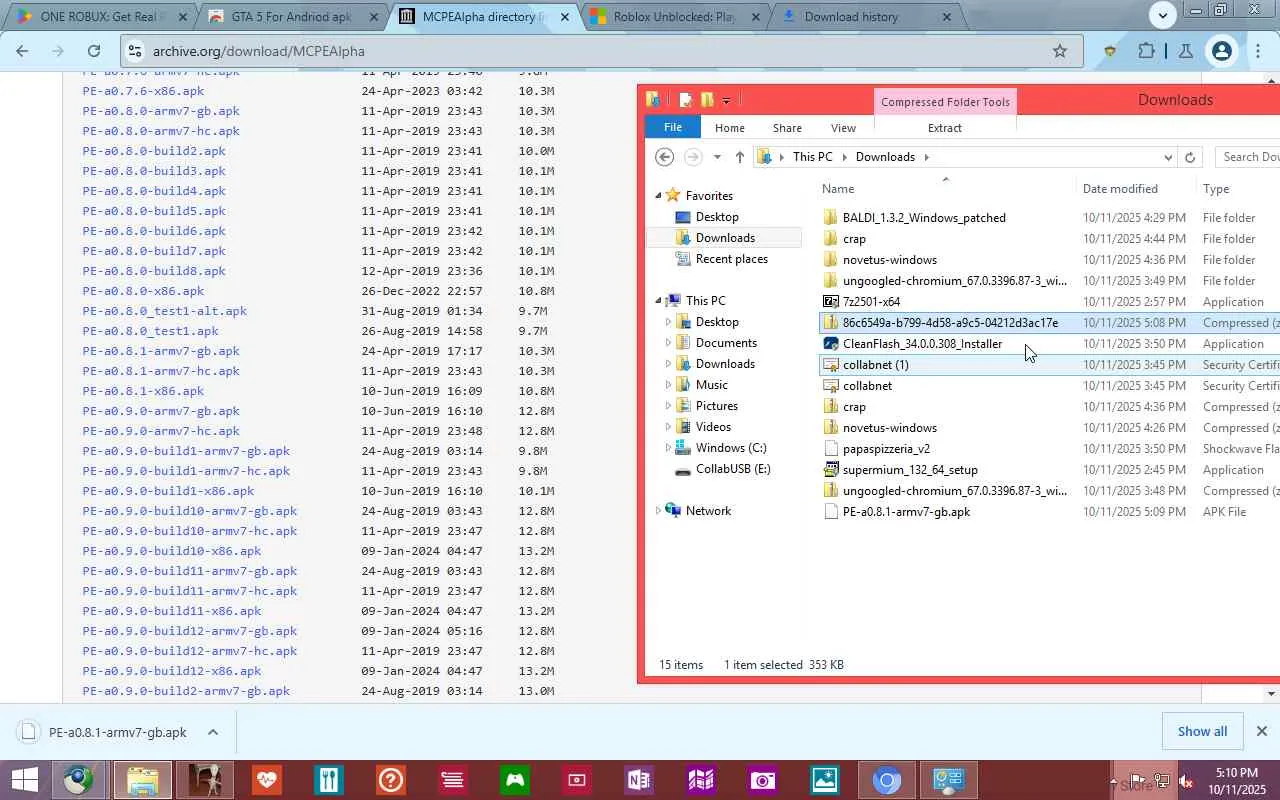This screenshot has height=800, width=1280.
Task: Close the downloads shelf in Chrome
Action: click(x=1262, y=731)
